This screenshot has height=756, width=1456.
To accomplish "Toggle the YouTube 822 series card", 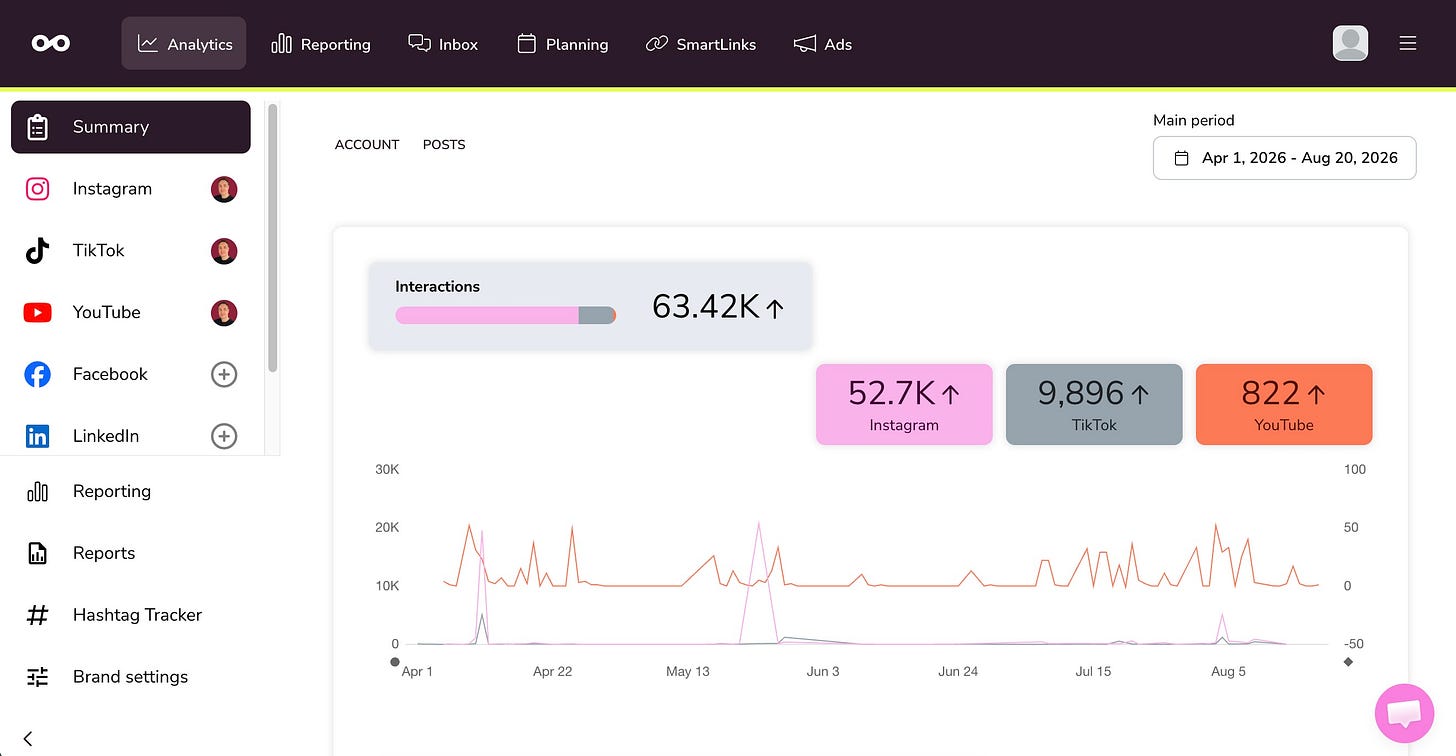I will (x=1284, y=404).
